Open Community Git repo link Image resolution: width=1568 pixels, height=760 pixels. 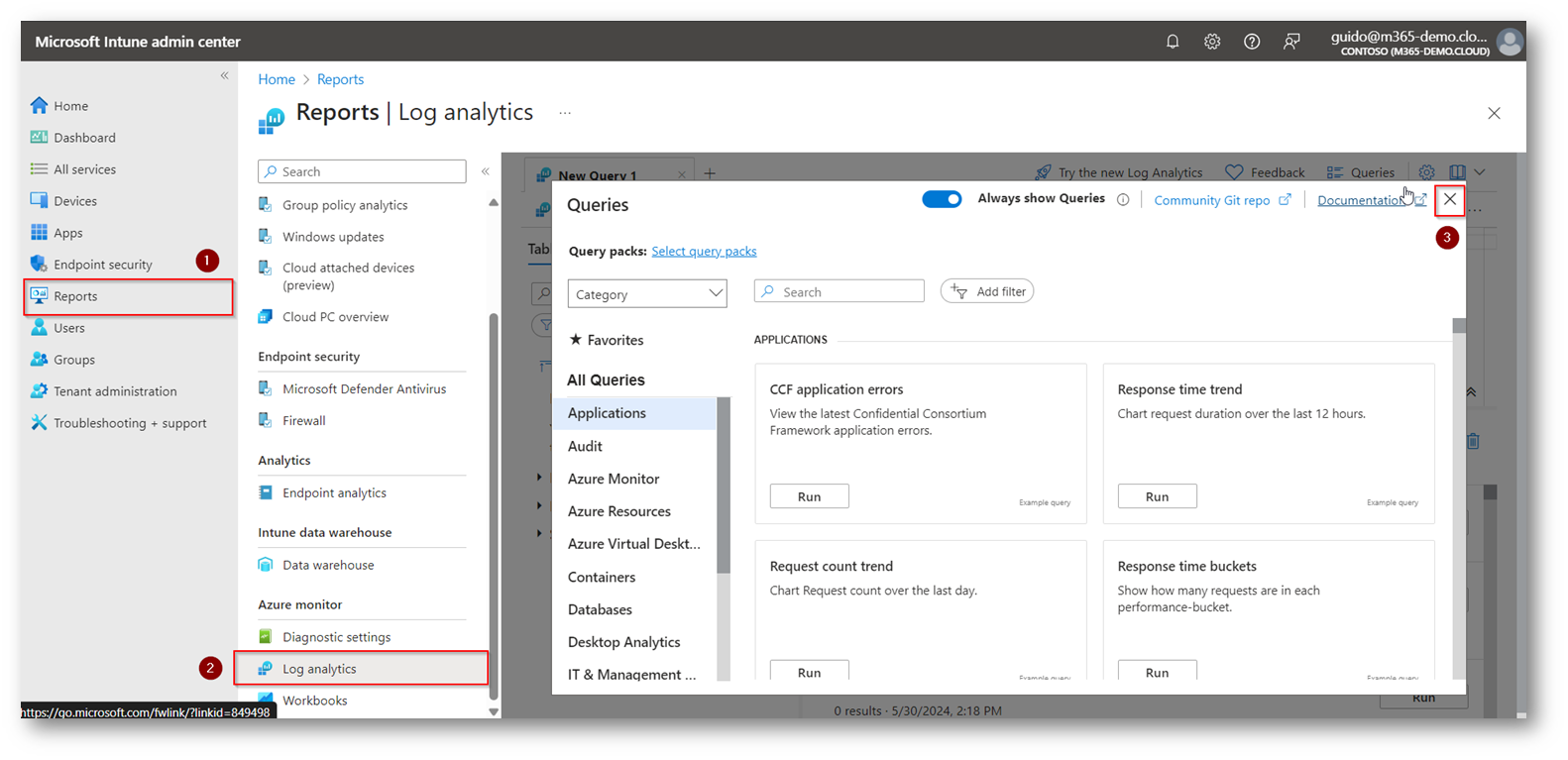pos(1222,200)
